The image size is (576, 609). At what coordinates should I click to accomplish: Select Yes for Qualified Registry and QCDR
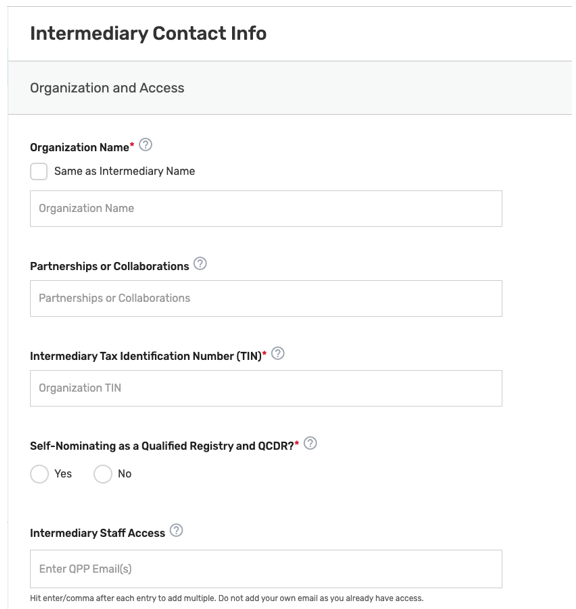39,474
